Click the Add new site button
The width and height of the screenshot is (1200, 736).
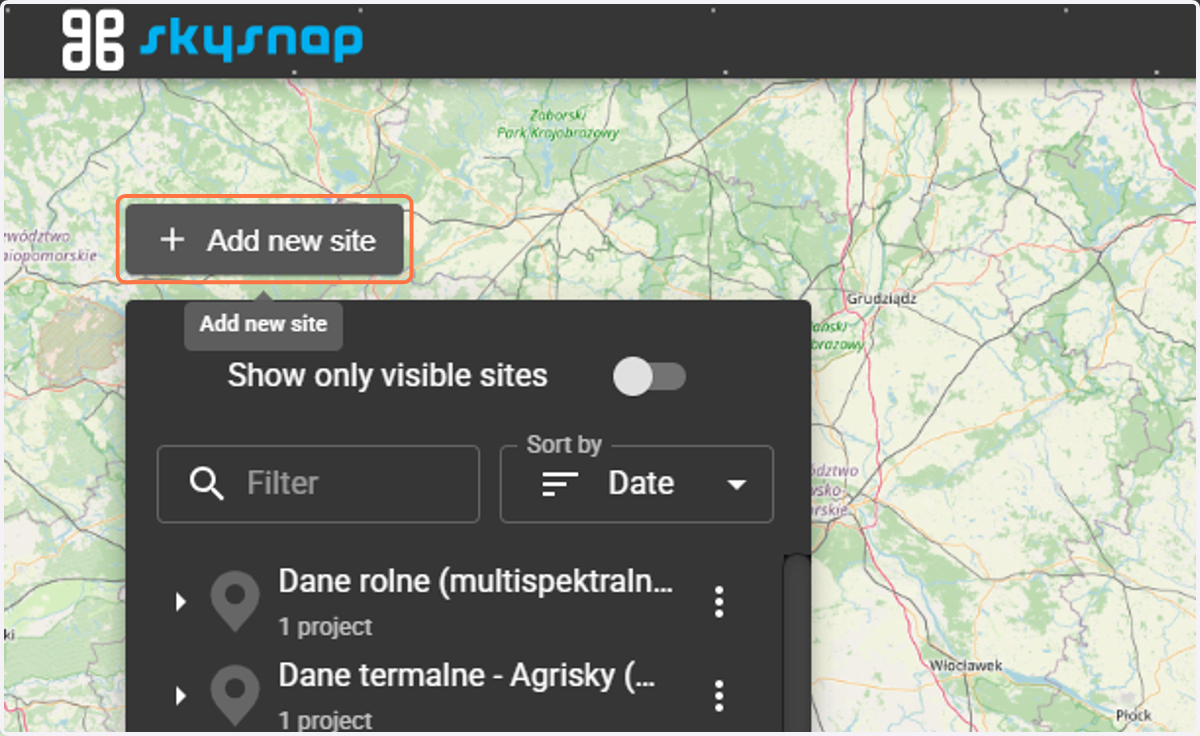(x=264, y=240)
